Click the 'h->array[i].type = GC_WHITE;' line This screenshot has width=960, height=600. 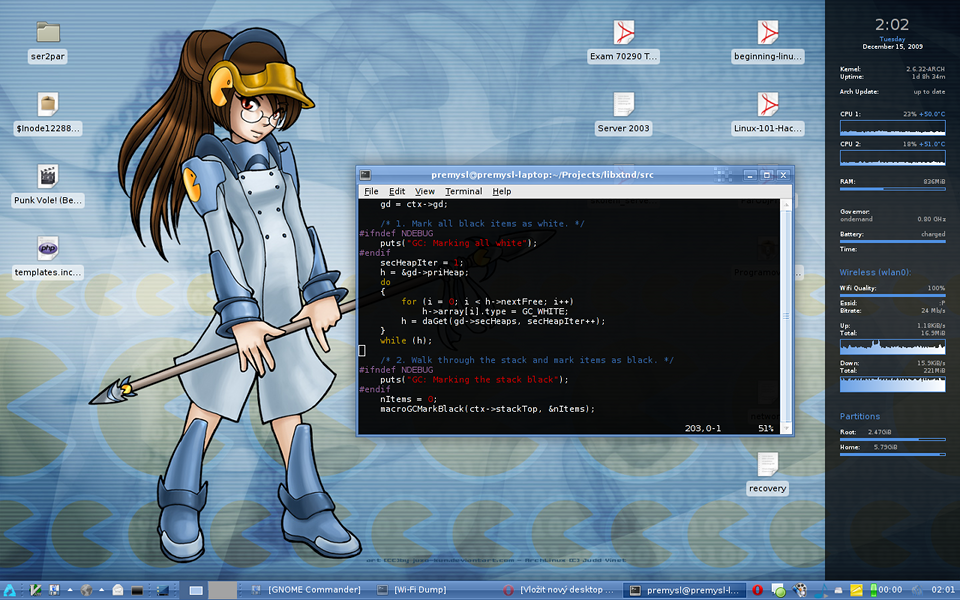[494, 312]
